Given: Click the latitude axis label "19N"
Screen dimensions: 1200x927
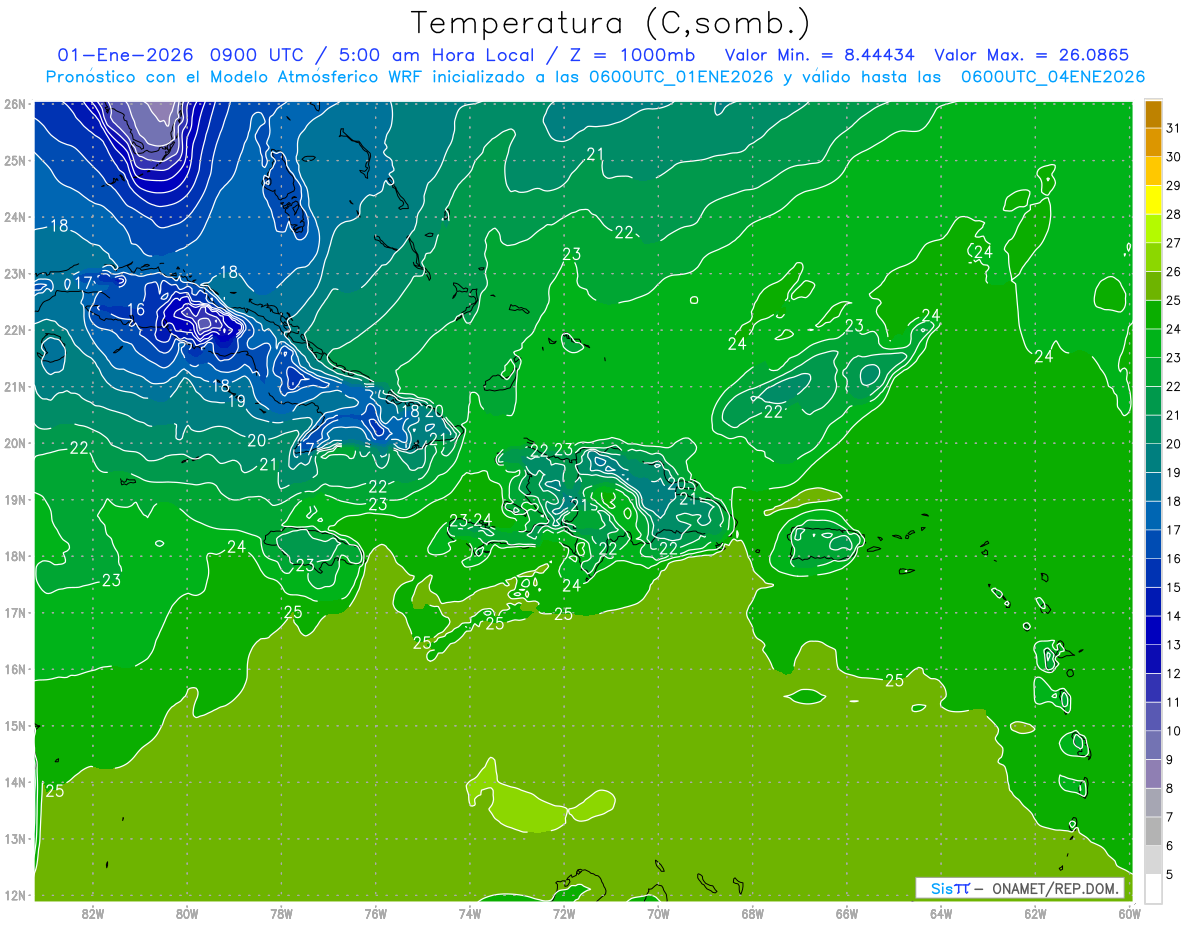Looking at the screenshot, I should (x=14, y=500).
